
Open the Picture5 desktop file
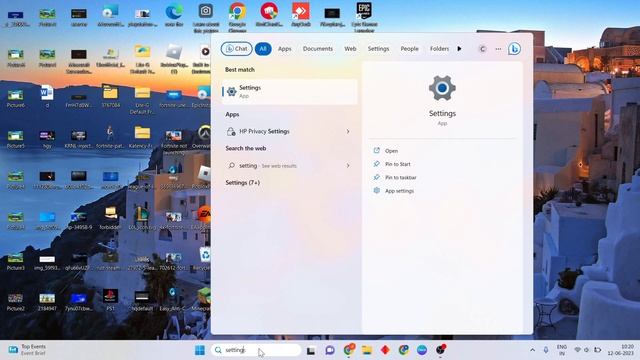point(16,139)
